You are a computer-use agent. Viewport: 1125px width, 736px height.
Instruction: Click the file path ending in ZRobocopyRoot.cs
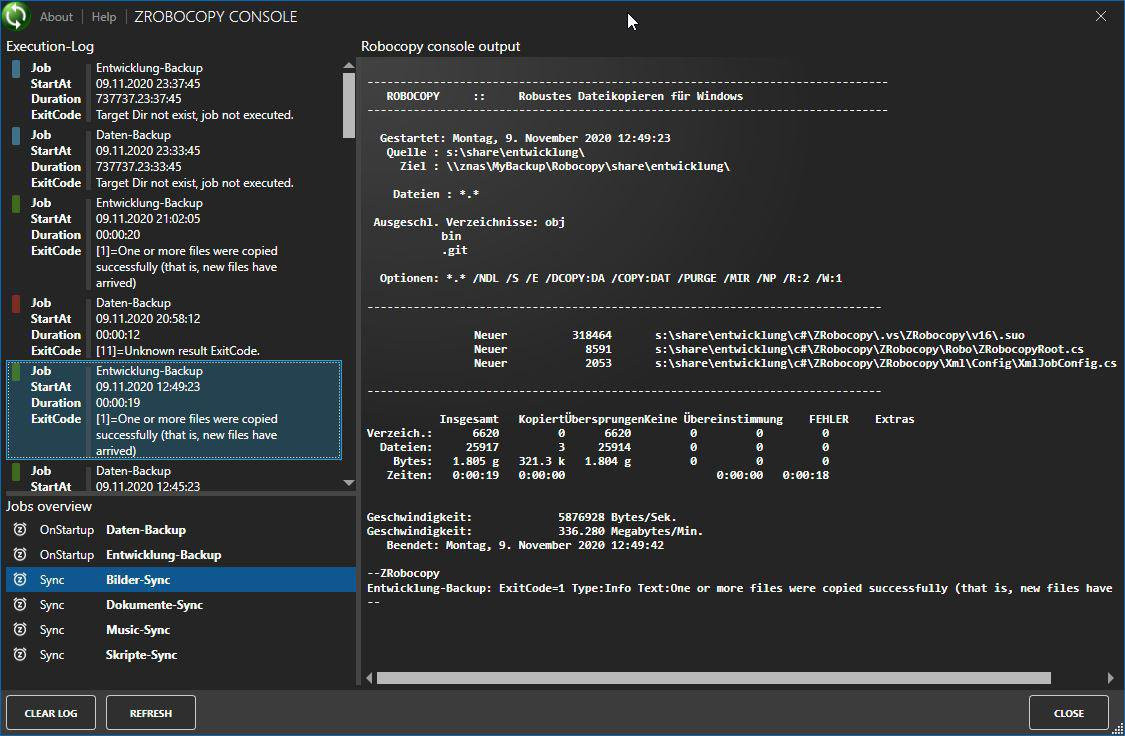869,349
